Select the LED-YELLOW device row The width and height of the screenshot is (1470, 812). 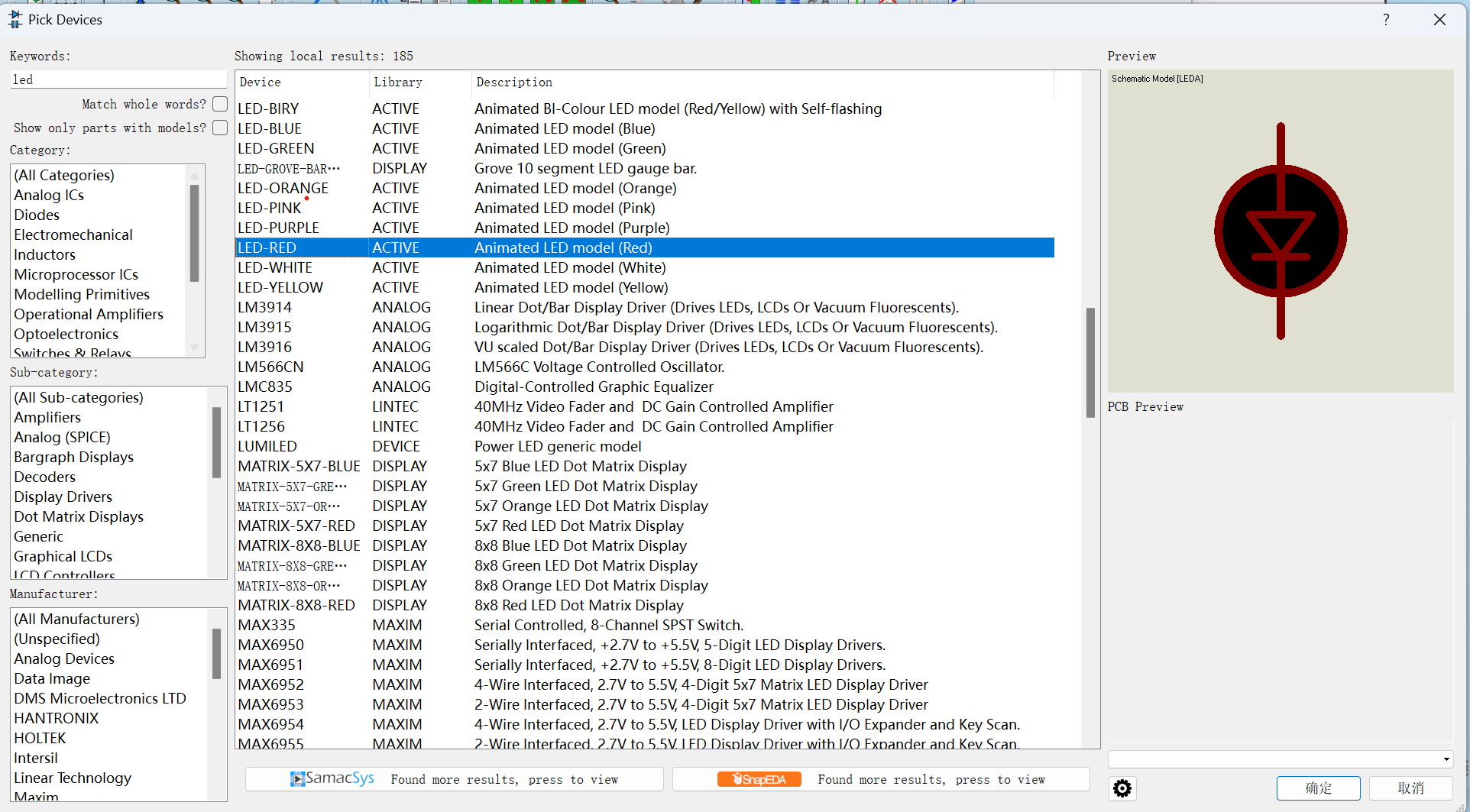click(x=645, y=287)
